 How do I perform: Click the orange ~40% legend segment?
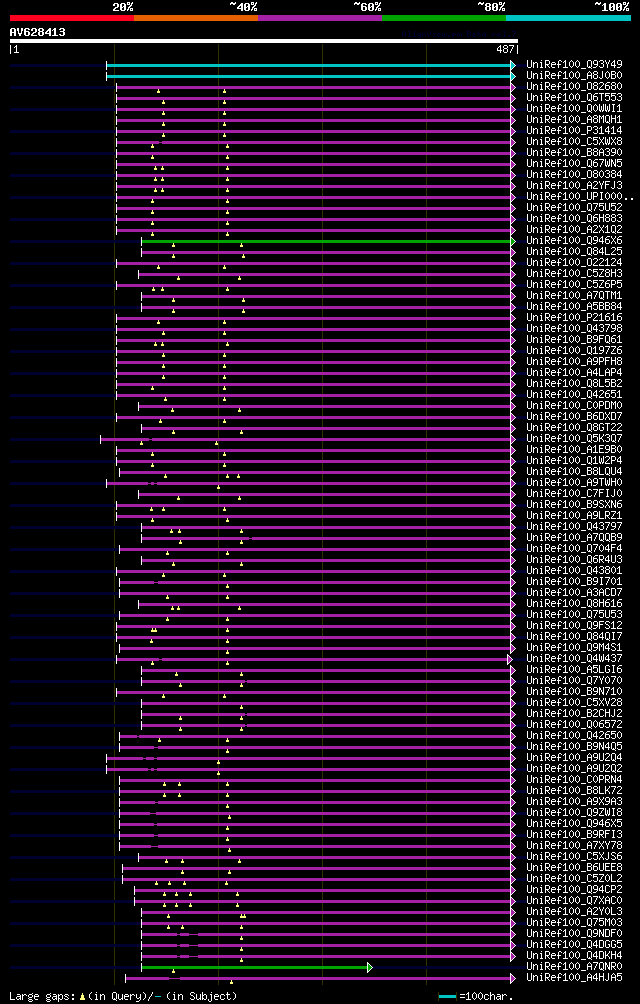(x=196, y=18)
